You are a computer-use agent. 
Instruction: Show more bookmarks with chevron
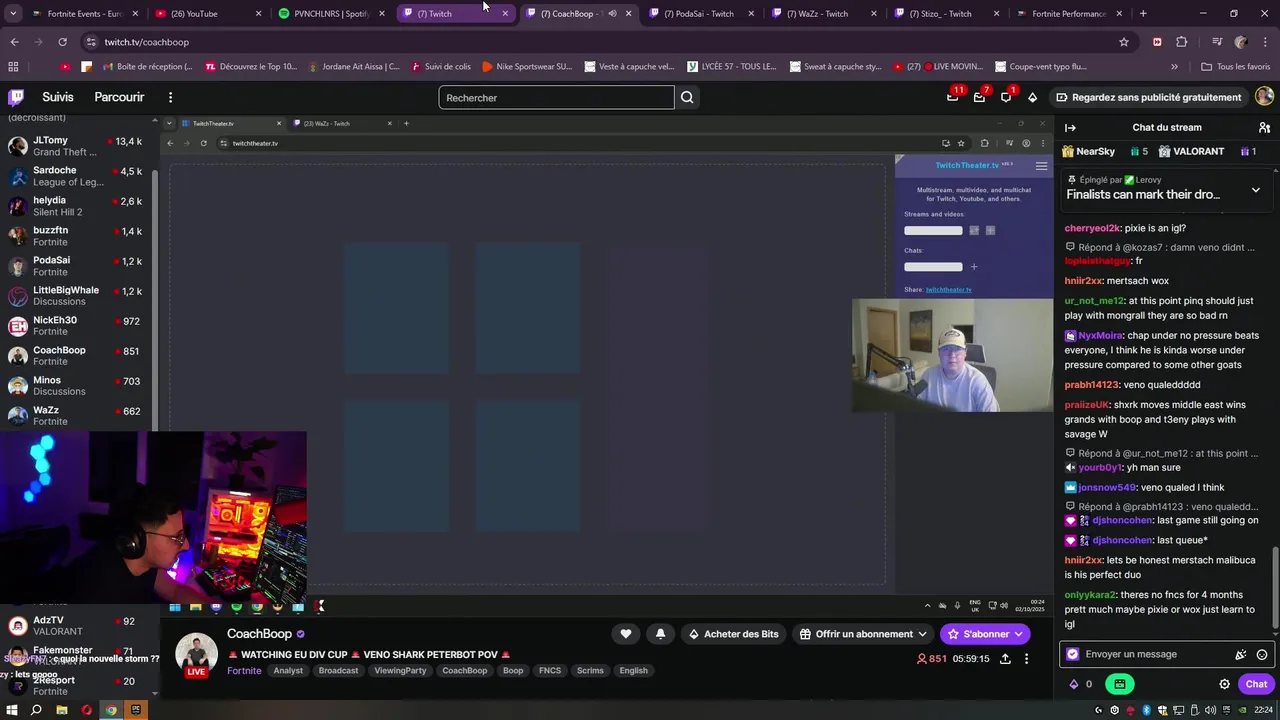click(x=1174, y=67)
